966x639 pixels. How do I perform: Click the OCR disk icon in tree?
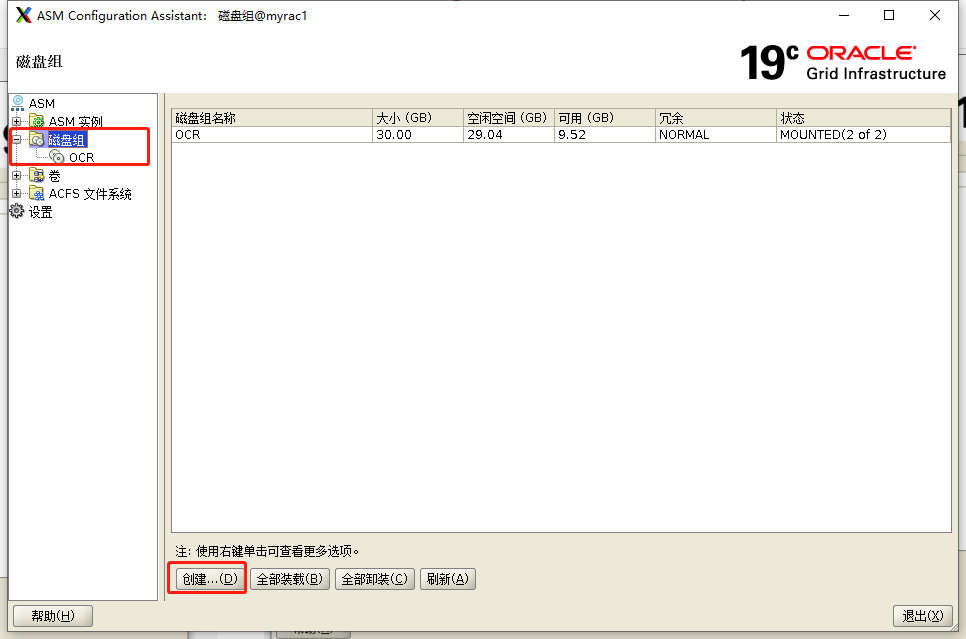(57, 157)
